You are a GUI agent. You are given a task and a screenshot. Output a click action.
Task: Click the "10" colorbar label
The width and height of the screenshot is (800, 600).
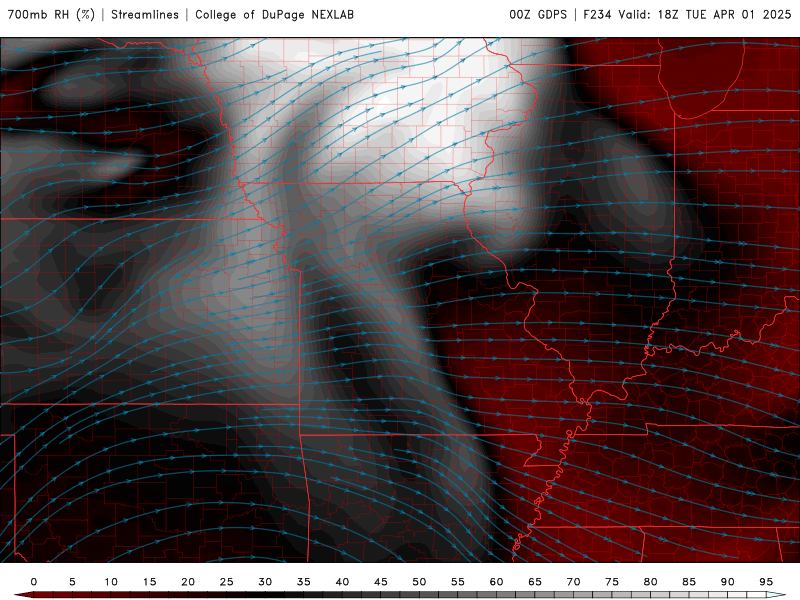click(x=111, y=582)
